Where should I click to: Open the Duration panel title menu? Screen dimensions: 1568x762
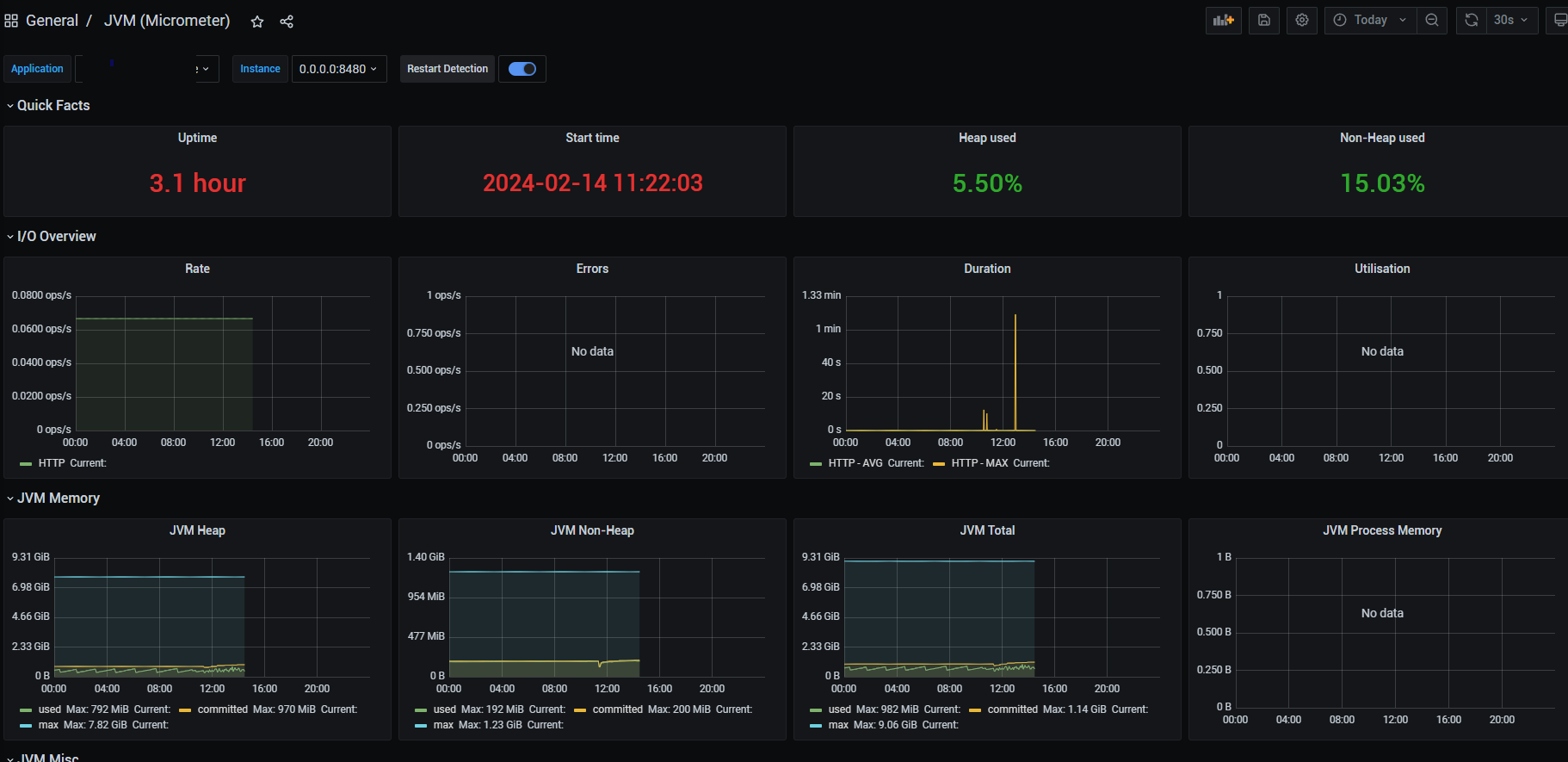[987, 269]
